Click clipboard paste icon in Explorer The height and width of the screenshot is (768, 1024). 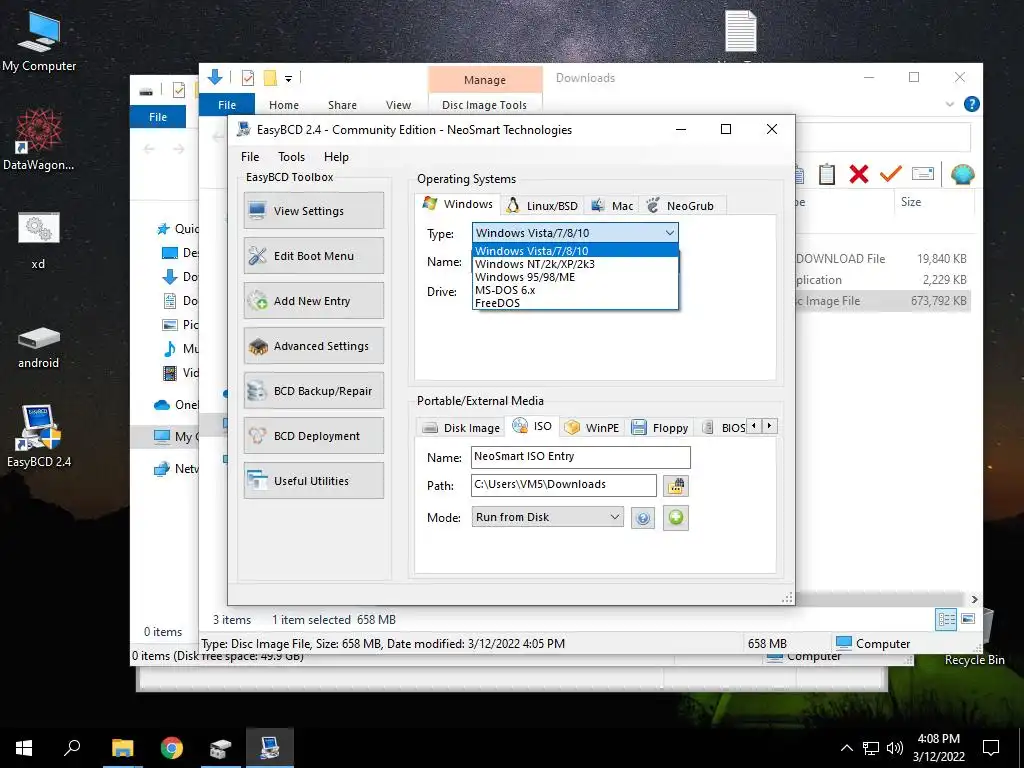click(827, 174)
